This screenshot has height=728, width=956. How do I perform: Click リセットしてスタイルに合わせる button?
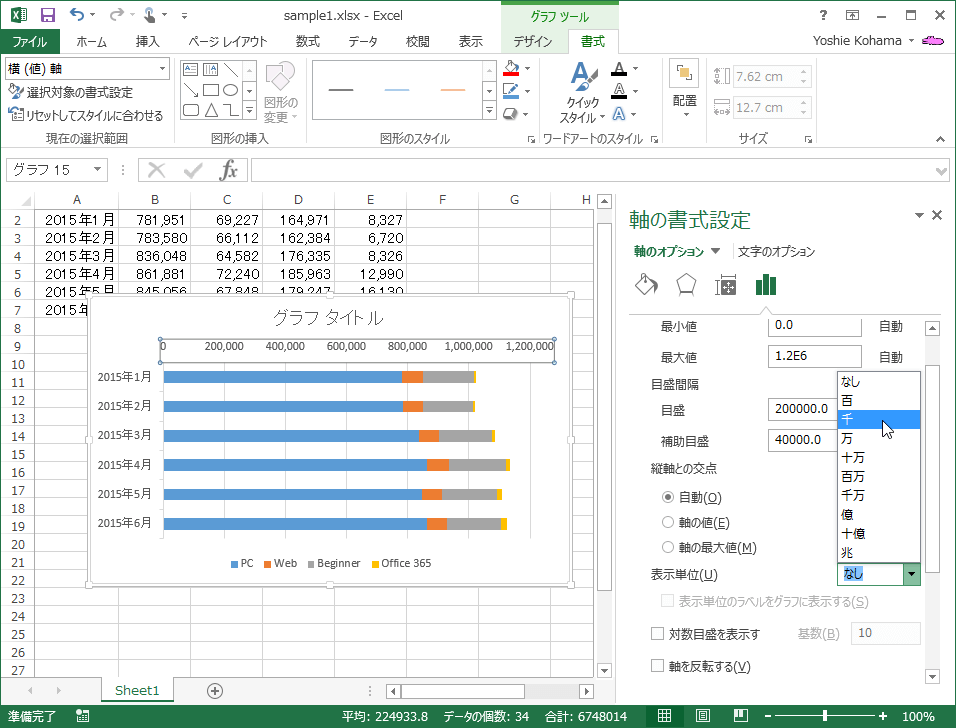click(x=86, y=115)
